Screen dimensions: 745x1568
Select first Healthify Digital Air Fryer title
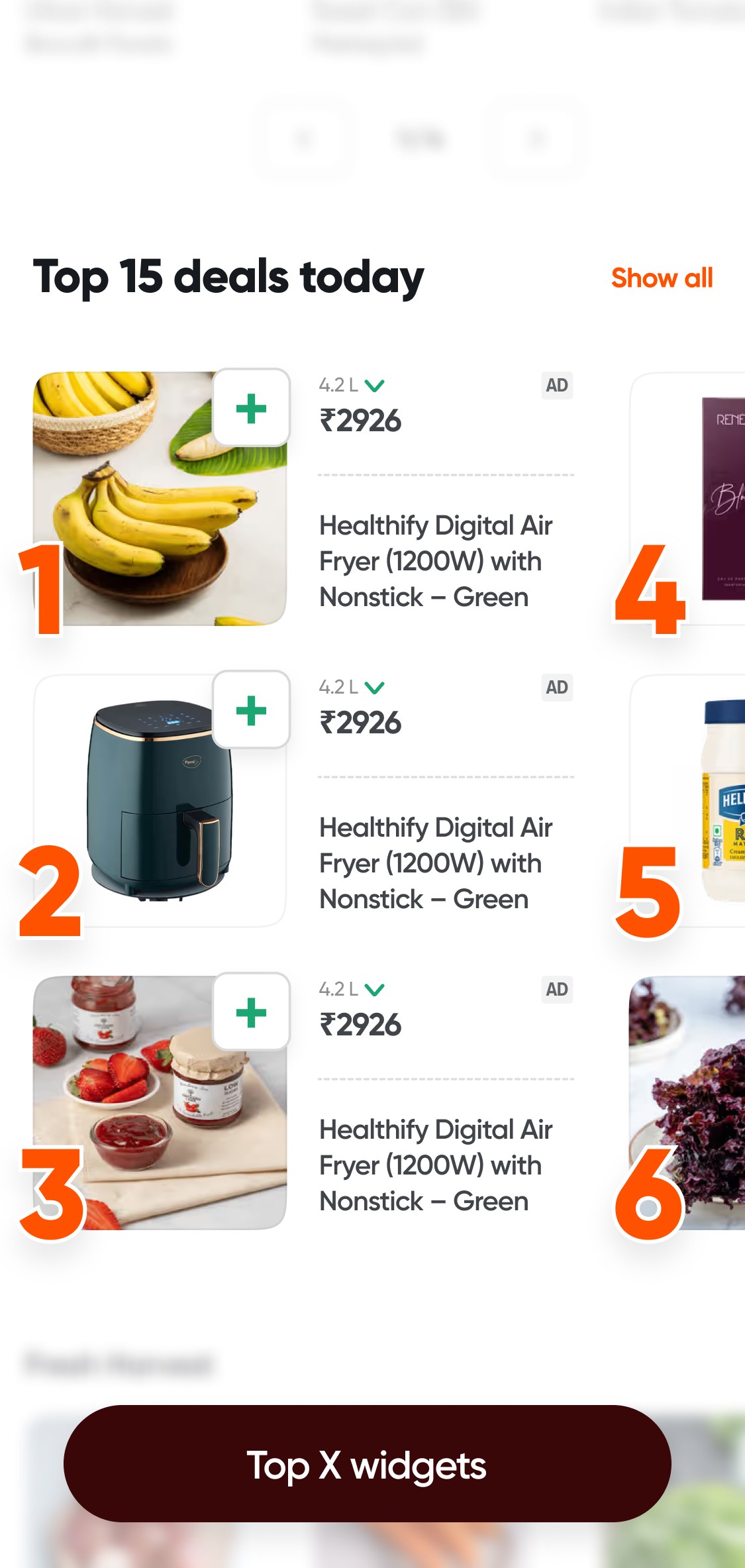click(x=436, y=561)
